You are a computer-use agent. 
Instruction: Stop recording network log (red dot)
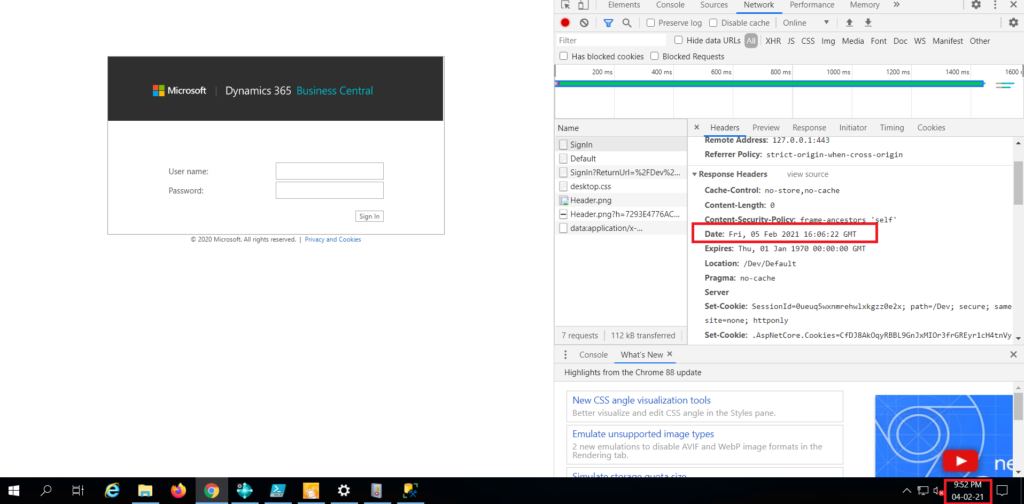565,23
